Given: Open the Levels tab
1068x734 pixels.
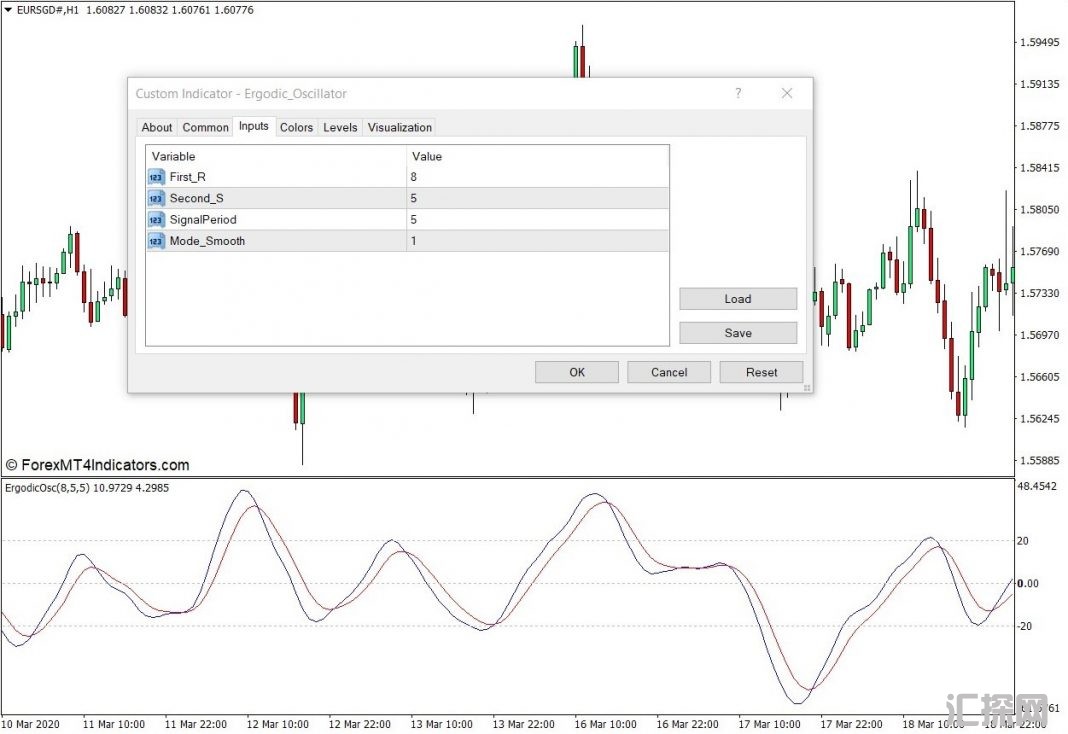Looking at the screenshot, I should (x=340, y=127).
